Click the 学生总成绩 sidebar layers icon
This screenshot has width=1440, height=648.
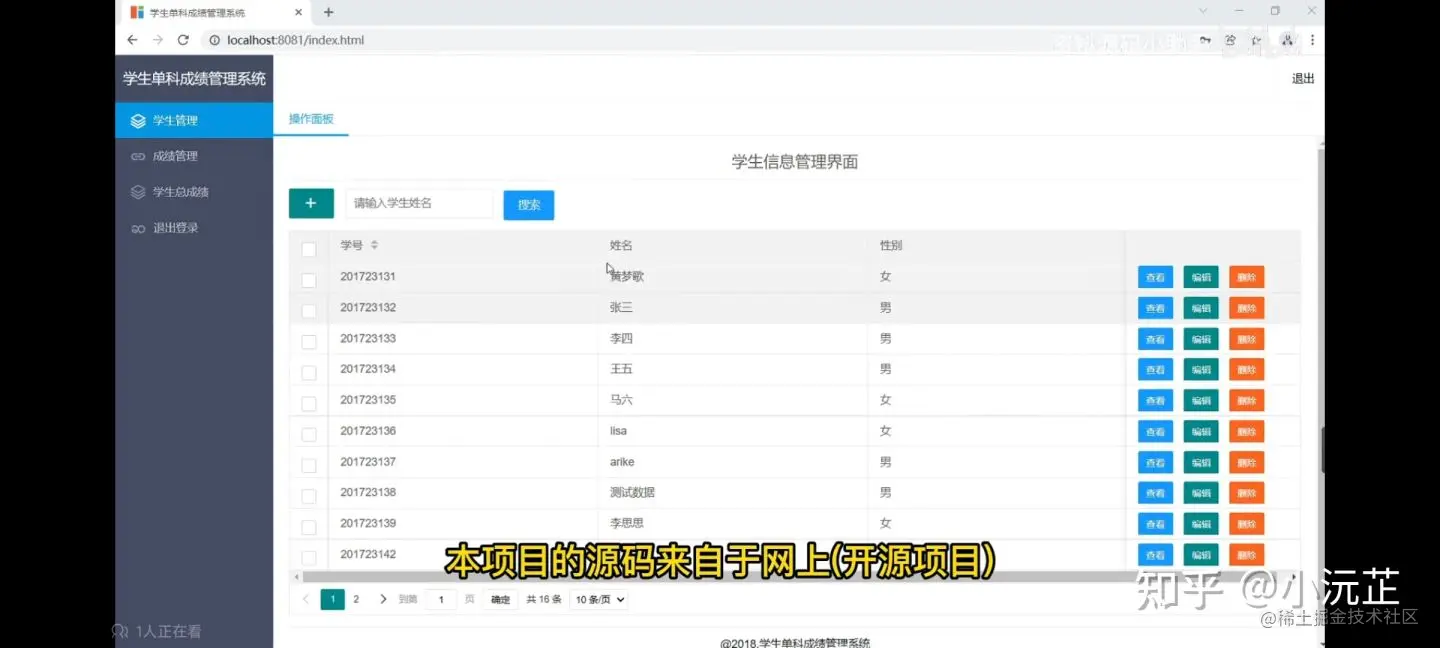pyautogui.click(x=138, y=192)
